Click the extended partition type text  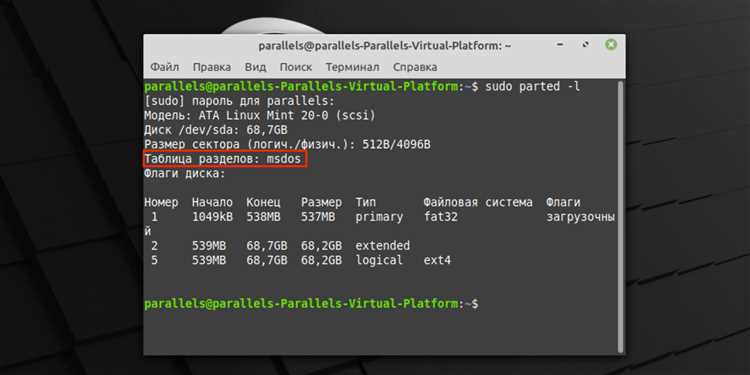pyautogui.click(x=383, y=246)
